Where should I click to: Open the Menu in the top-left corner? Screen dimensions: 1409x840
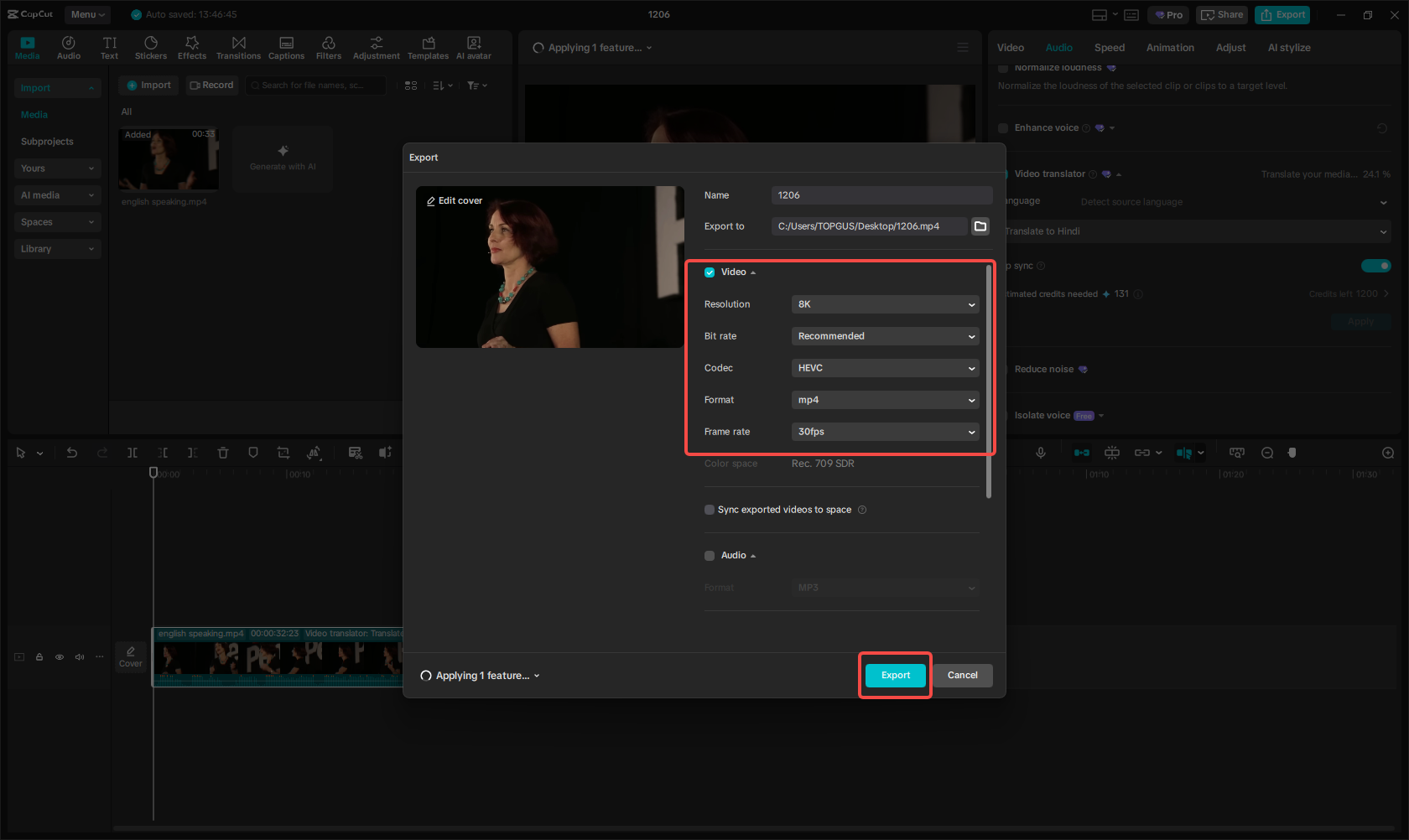point(86,14)
